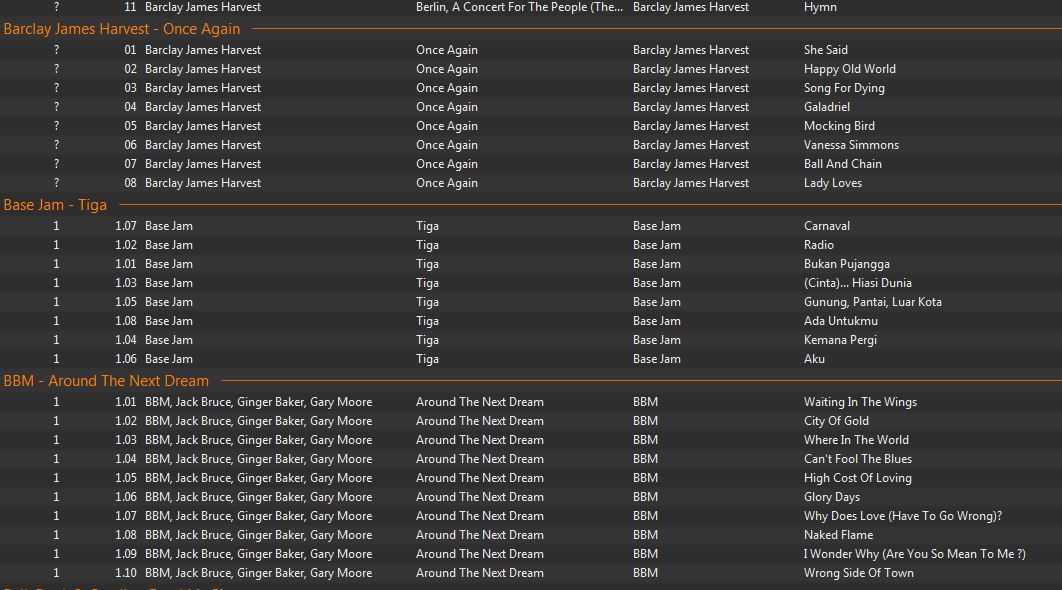Viewport: 1062px width, 590px height.
Task: Select the 'Barclay James Harvest - Once Again' group header
Action: click(x=122, y=29)
